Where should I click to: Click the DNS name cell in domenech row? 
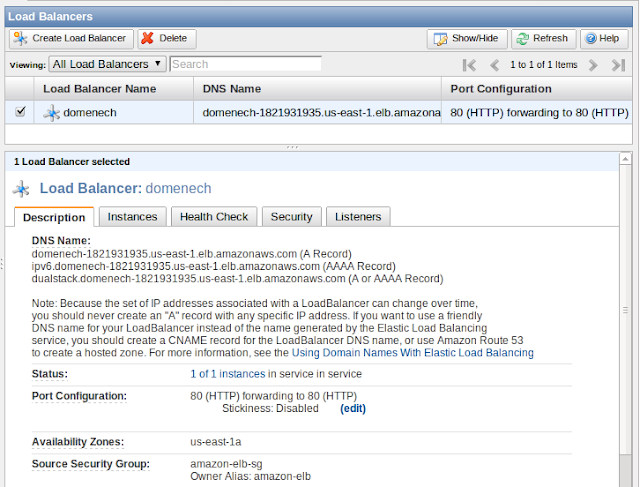pyautogui.click(x=317, y=113)
